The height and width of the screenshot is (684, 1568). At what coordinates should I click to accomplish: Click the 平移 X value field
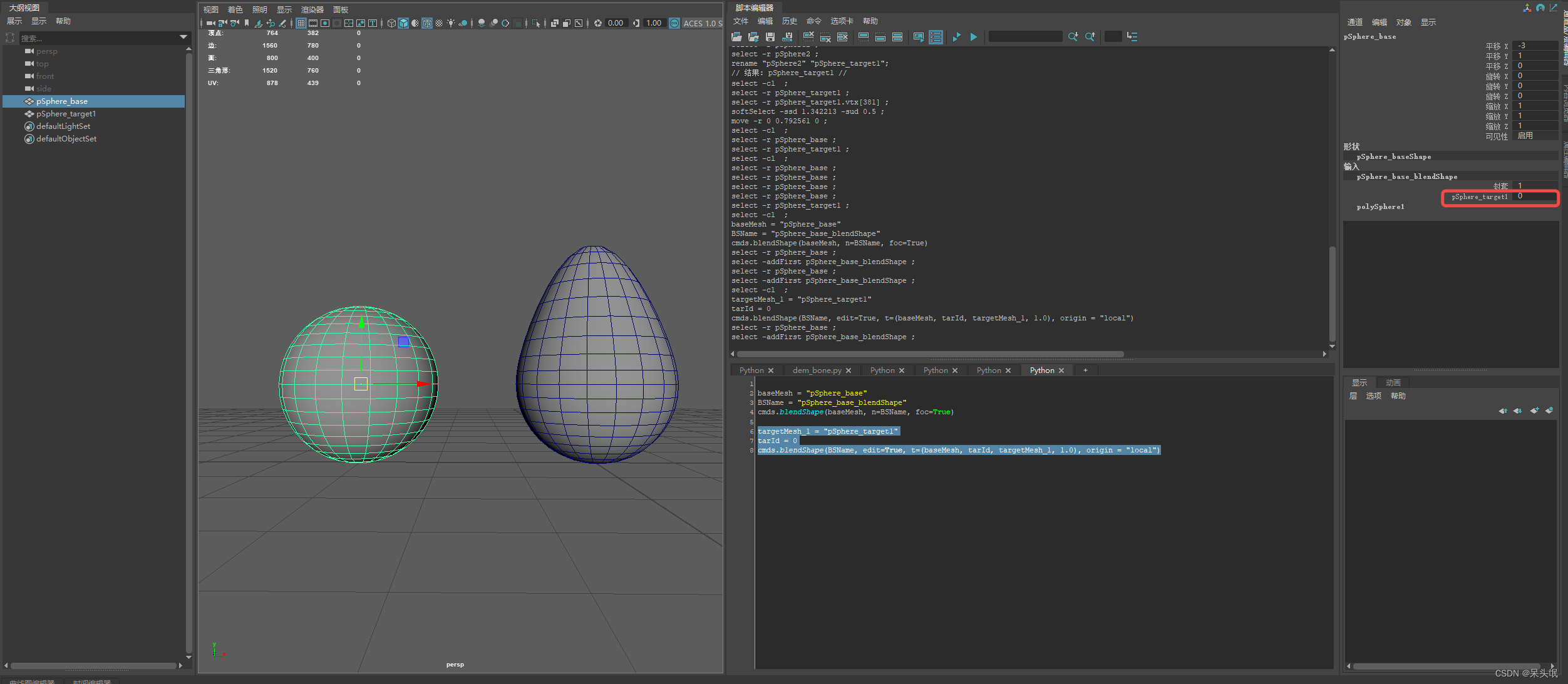pos(1534,46)
